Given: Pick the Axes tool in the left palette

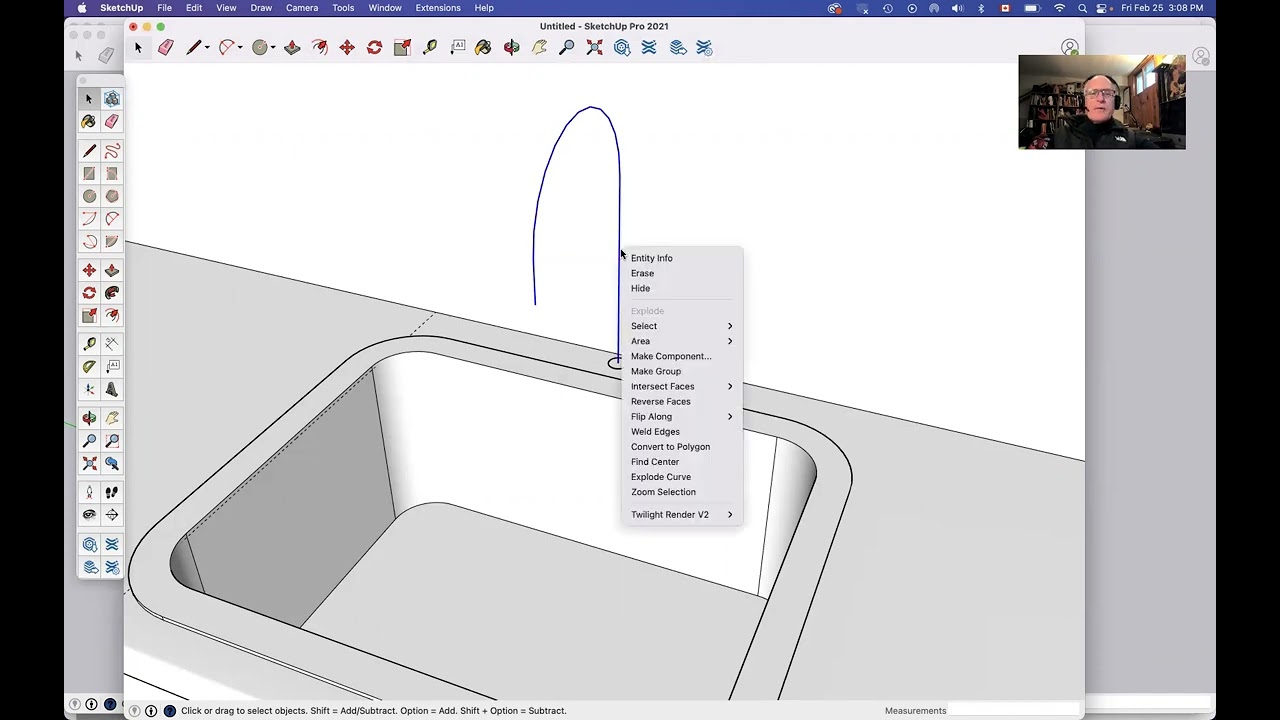Looking at the screenshot, I should pyautogui.click(x=89, y=390).
